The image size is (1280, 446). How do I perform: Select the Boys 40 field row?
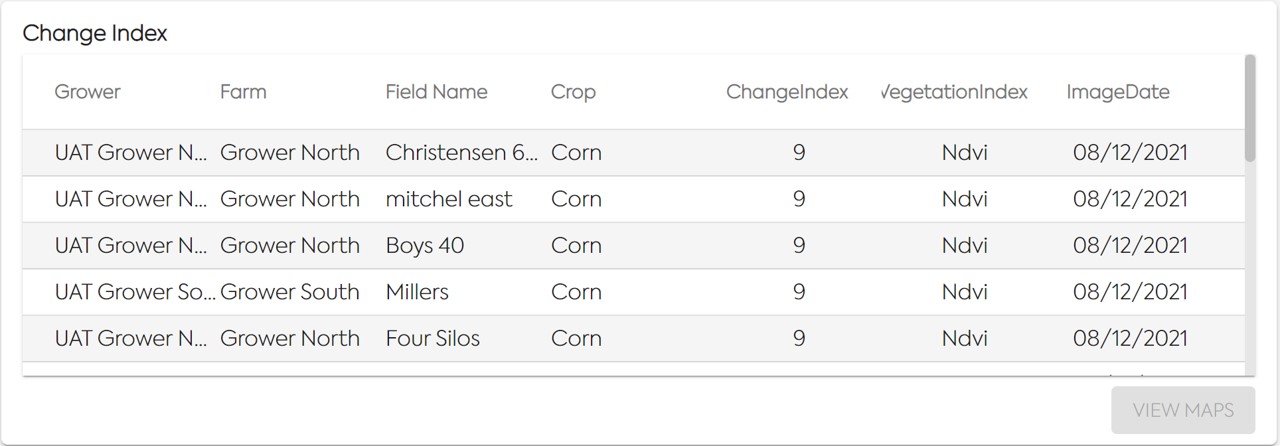(x=425, y=245)
